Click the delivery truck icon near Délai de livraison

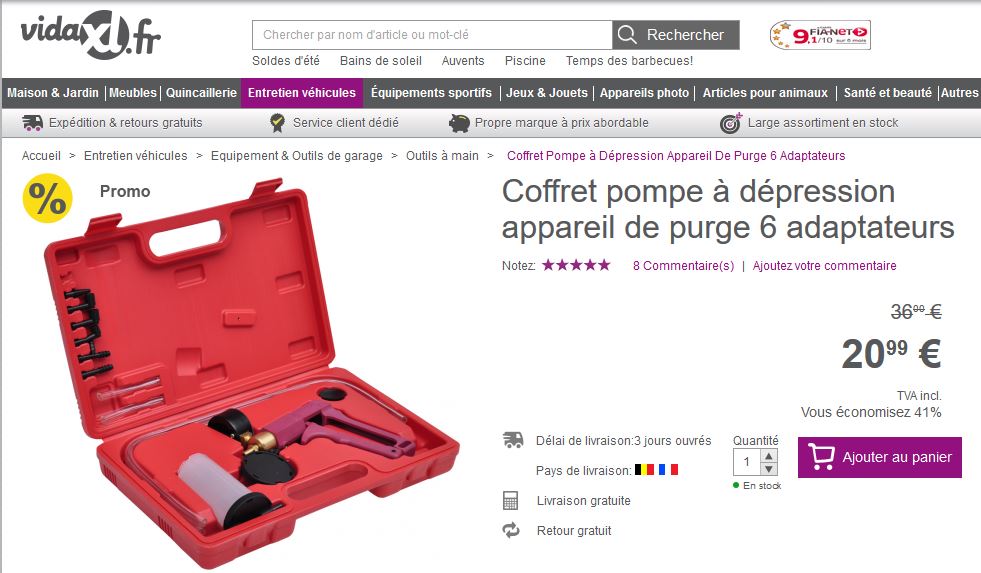point(513,440)
